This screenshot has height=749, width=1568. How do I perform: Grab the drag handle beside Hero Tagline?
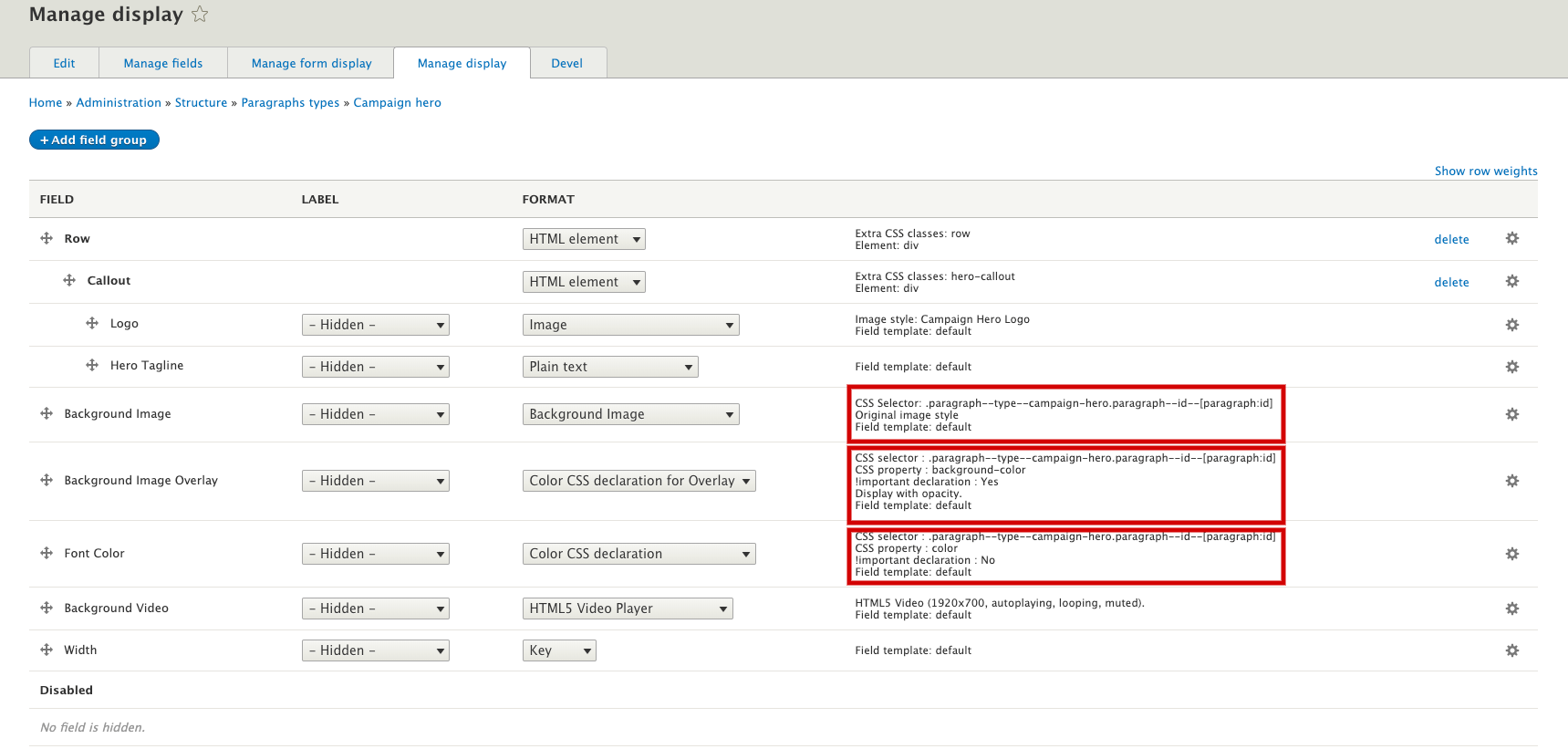[92, 366]
